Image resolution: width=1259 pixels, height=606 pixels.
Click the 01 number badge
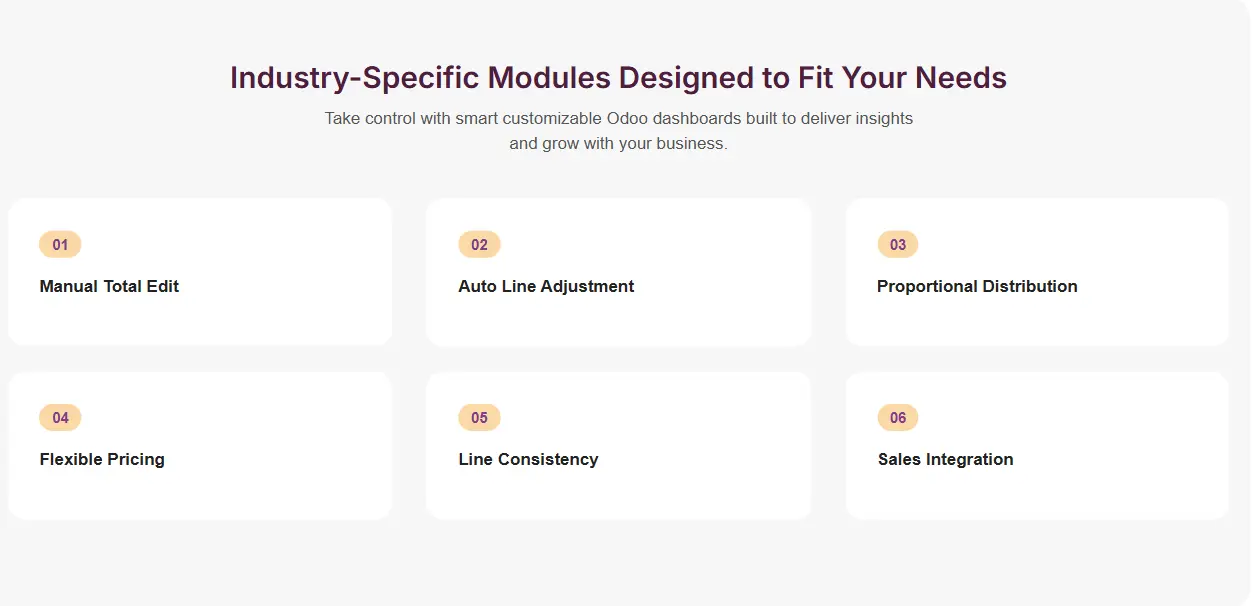click(60, 245)
